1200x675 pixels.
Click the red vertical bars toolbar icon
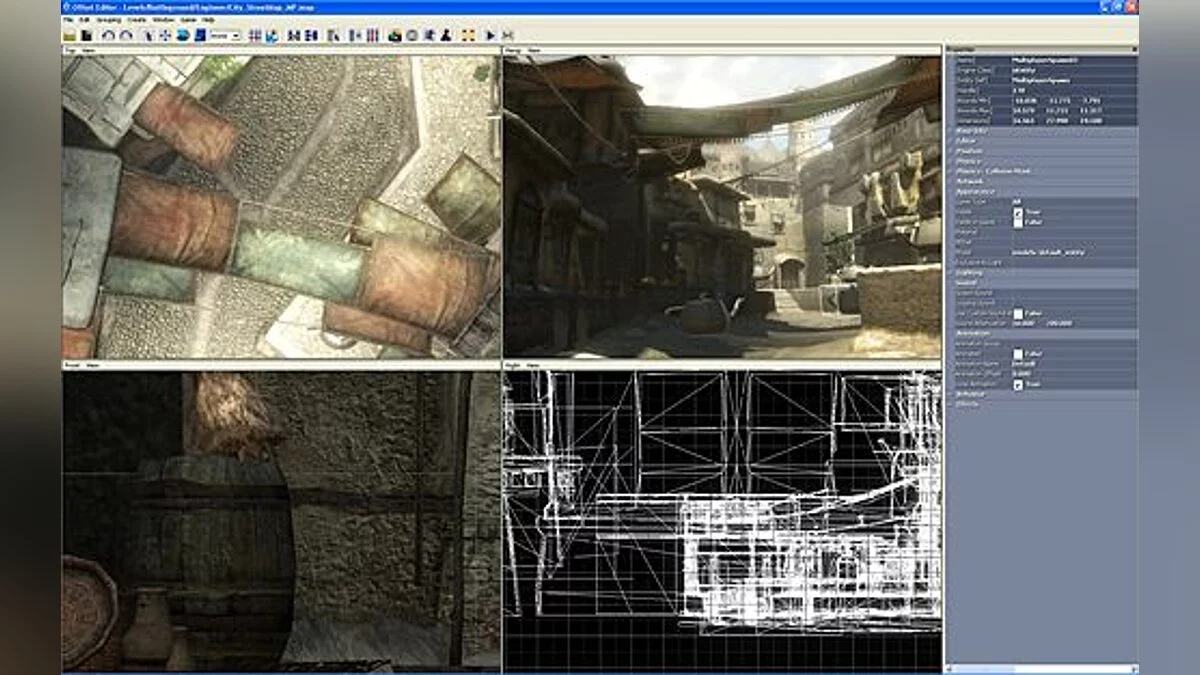point(372,35)
